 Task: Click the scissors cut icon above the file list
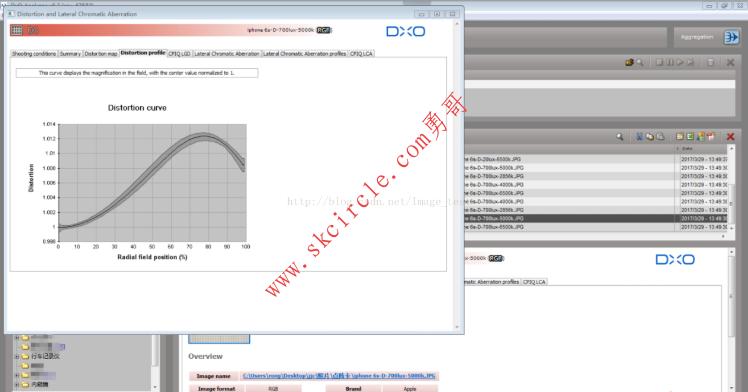coord(639,137)
